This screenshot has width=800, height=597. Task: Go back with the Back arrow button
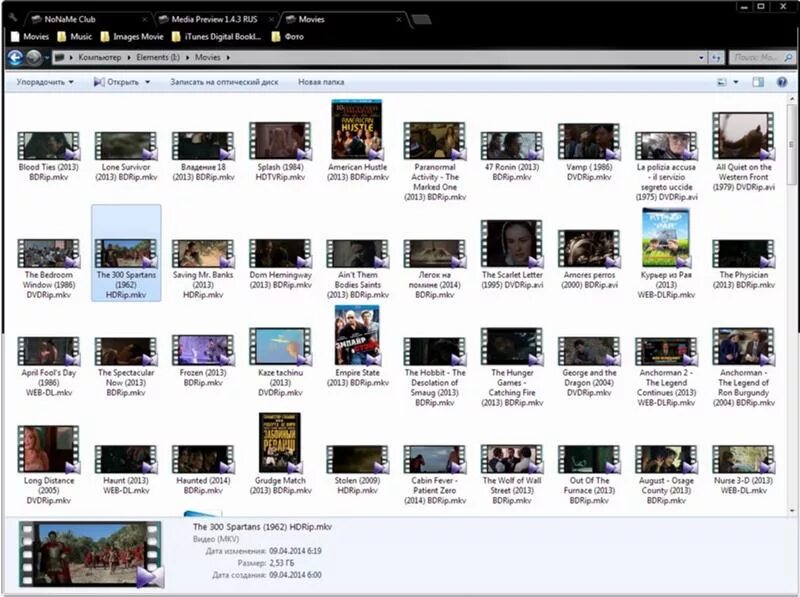15,58
